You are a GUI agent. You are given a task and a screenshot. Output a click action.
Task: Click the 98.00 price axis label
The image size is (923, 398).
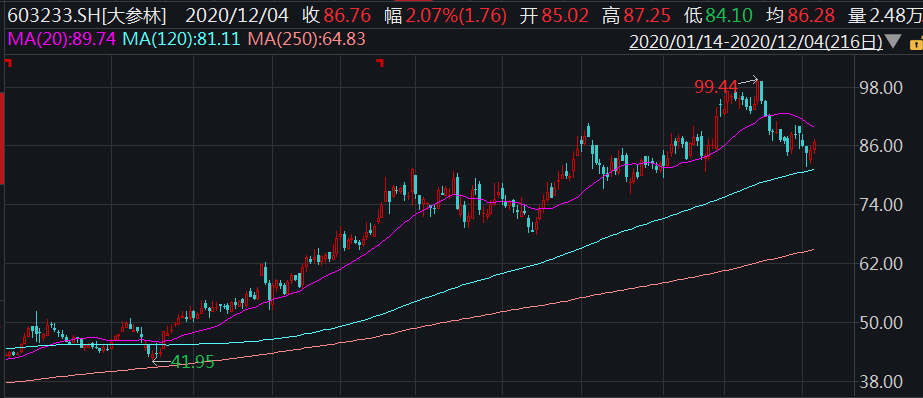point(882,87)
